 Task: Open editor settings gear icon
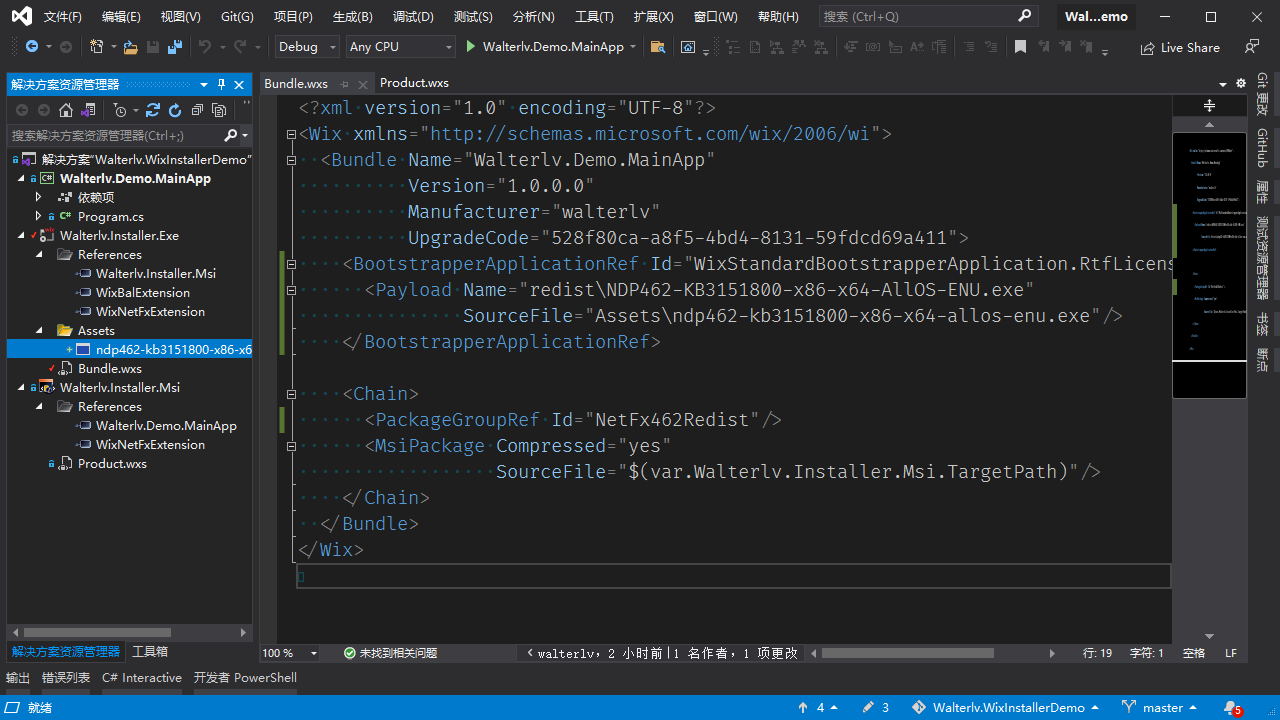point(1241,83)
